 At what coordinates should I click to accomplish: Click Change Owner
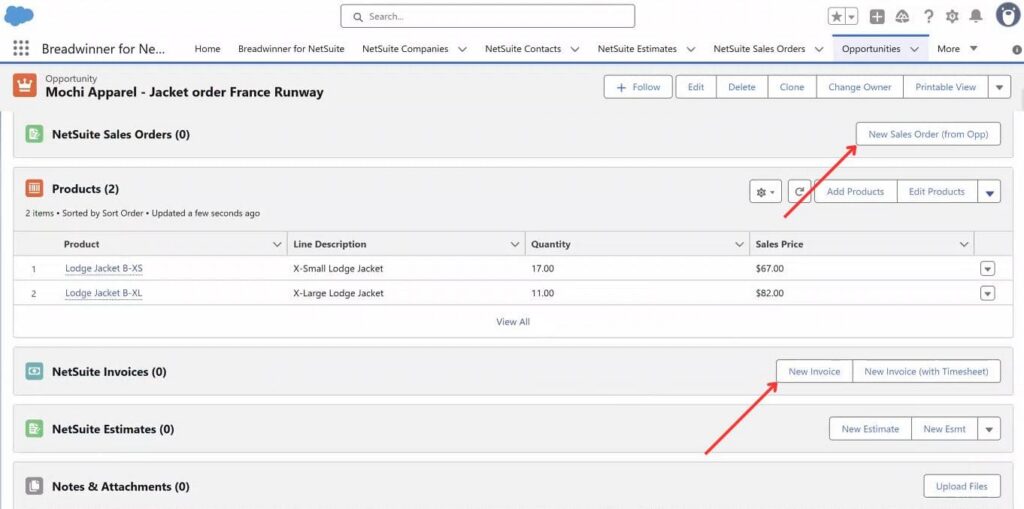[859, 87]
